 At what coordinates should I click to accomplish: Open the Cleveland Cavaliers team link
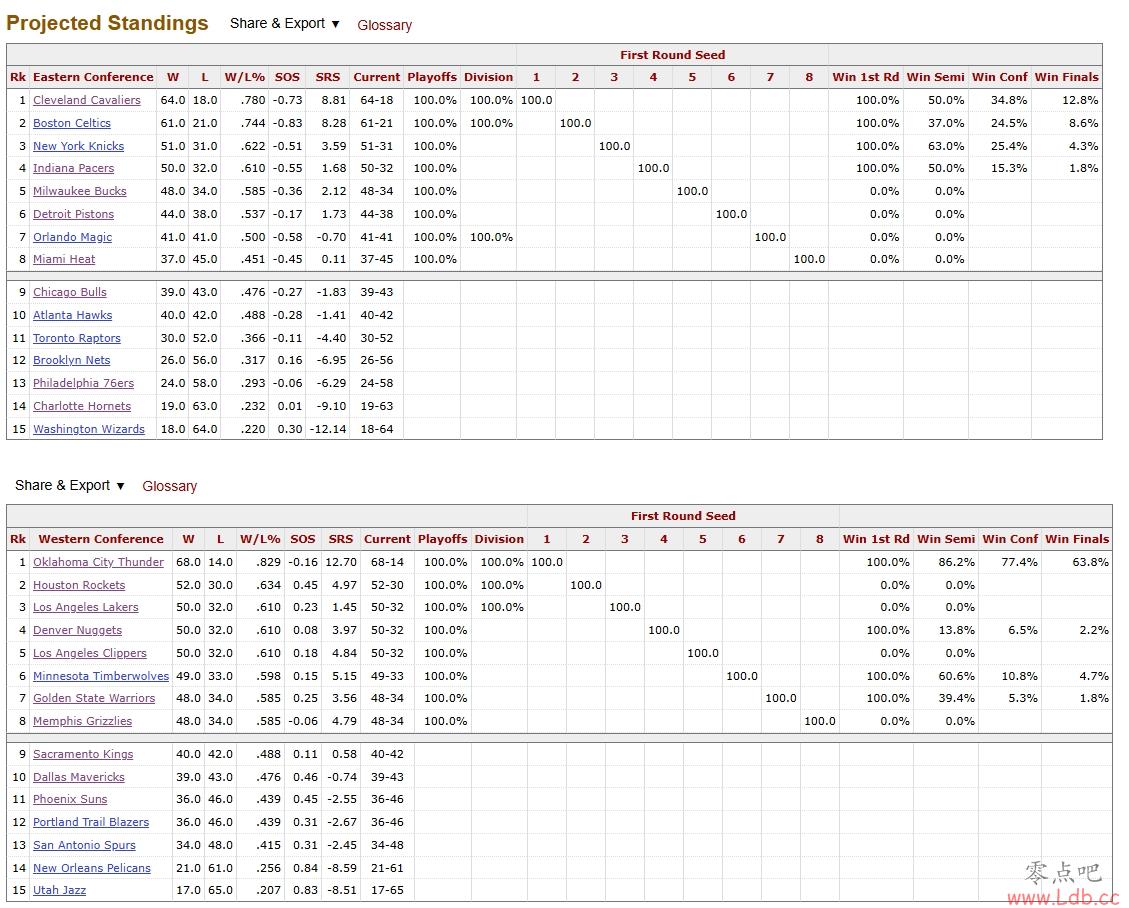pos(86,100)
